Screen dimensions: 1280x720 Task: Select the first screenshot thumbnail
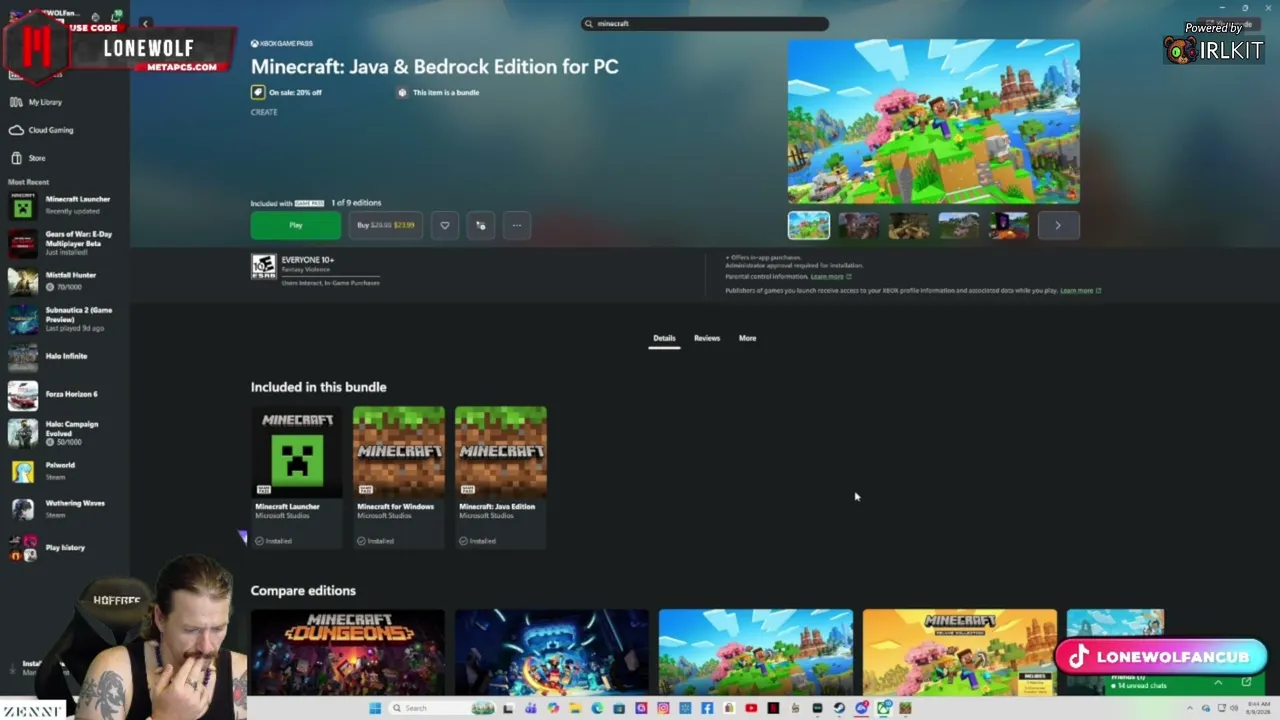pyautogui.click(x=809, y=225)
